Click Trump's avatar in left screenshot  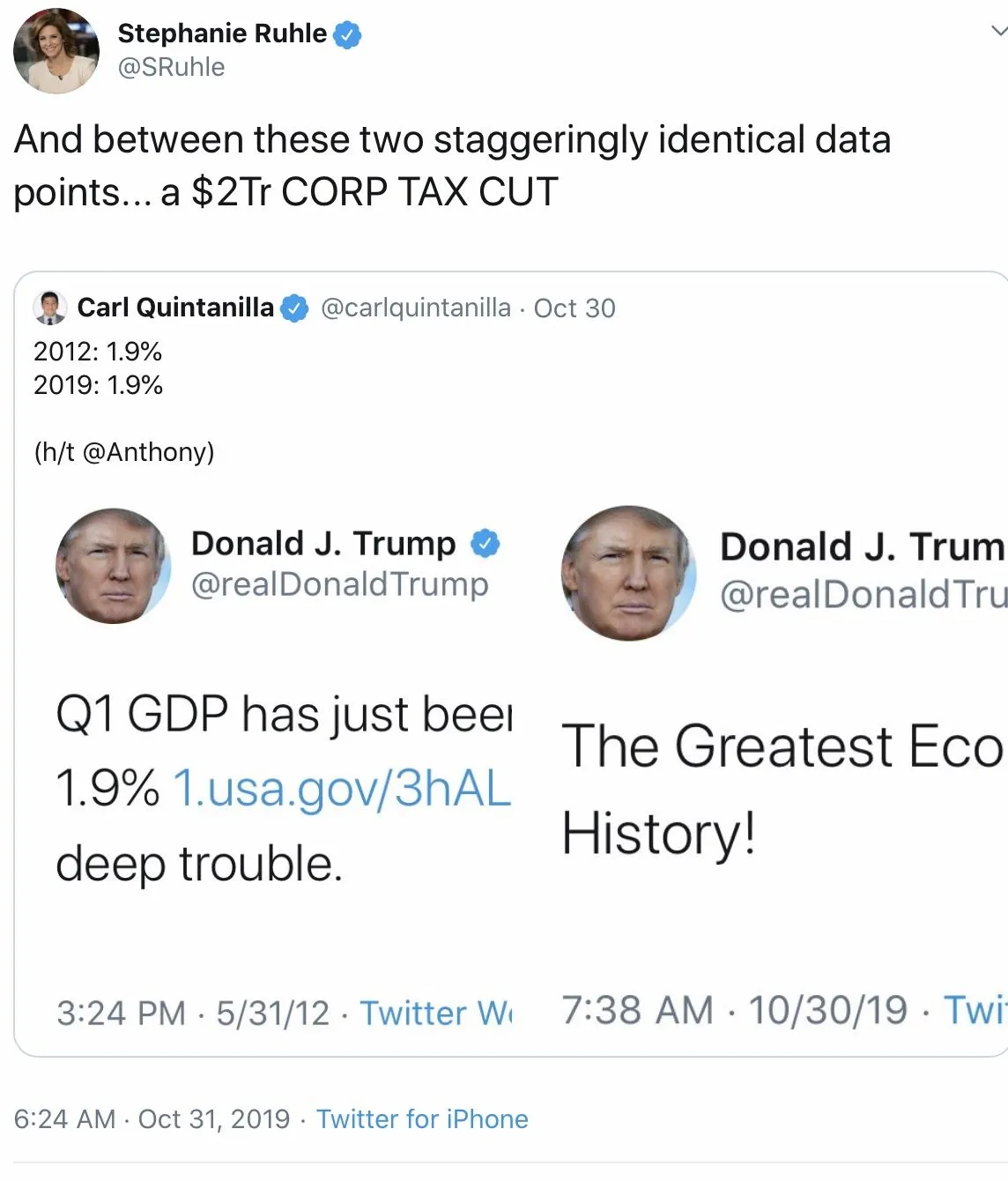pos(113,565)
